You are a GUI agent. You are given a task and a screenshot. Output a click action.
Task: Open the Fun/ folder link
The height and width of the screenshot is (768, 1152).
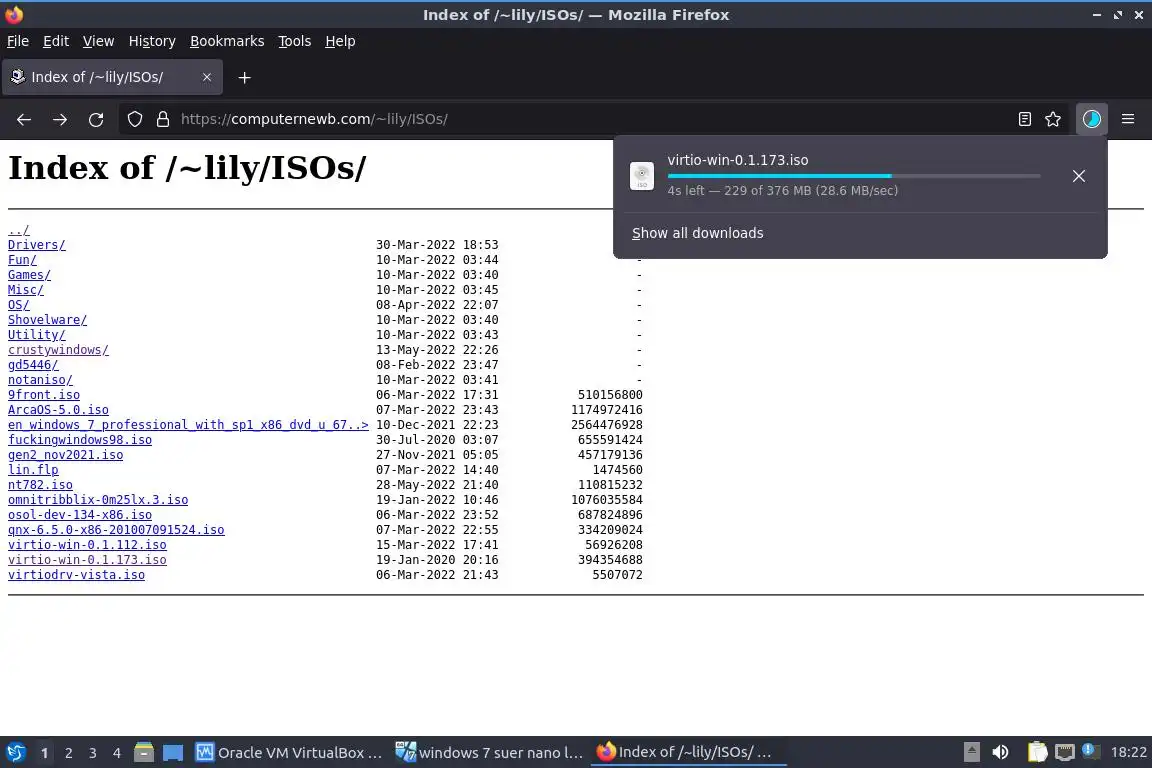point(22,259)
